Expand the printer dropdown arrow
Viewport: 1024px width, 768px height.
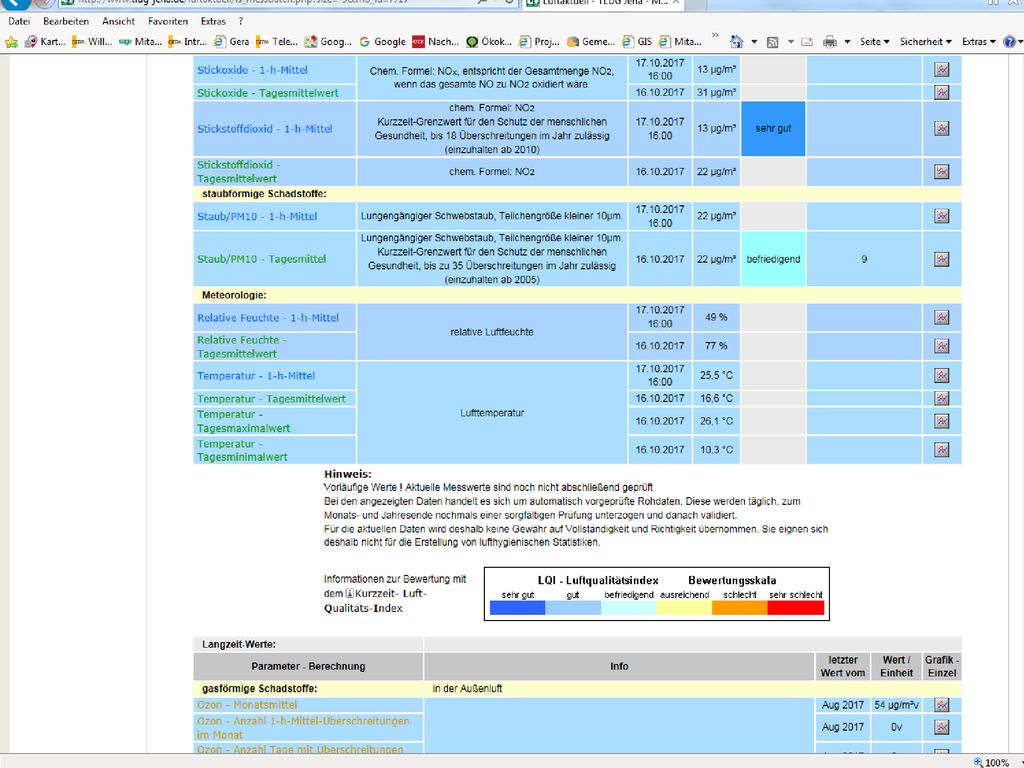[x=847, y=42]
